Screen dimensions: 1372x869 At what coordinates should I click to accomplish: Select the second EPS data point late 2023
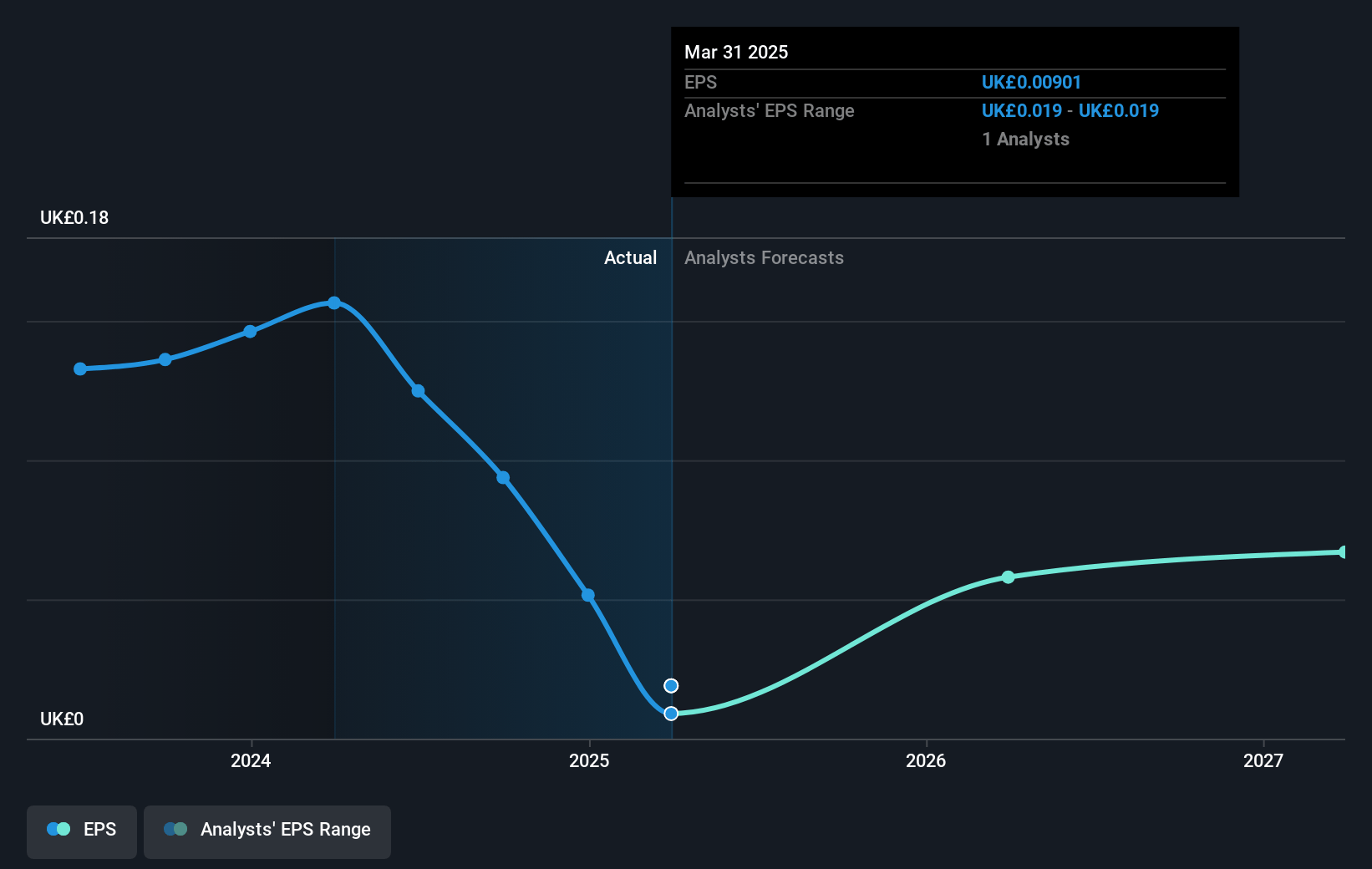[x=165, y=359]
